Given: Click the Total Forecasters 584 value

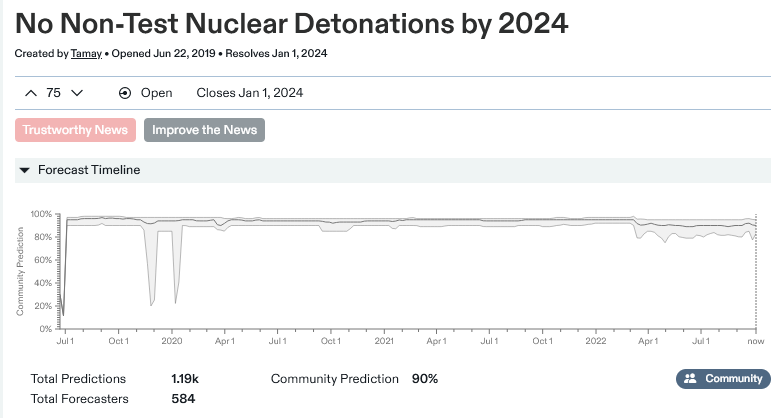Looking at the screenshot, I should click(x=183, y=399).
